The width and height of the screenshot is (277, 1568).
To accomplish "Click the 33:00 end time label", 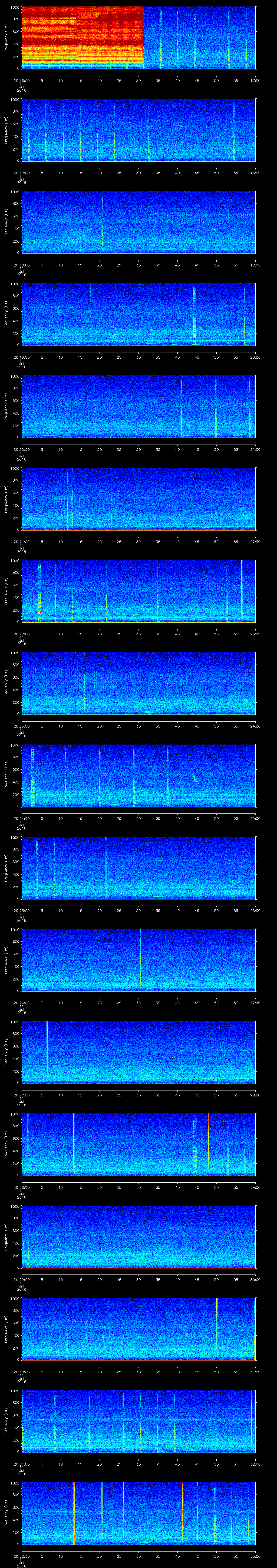I will point(255,1556).
